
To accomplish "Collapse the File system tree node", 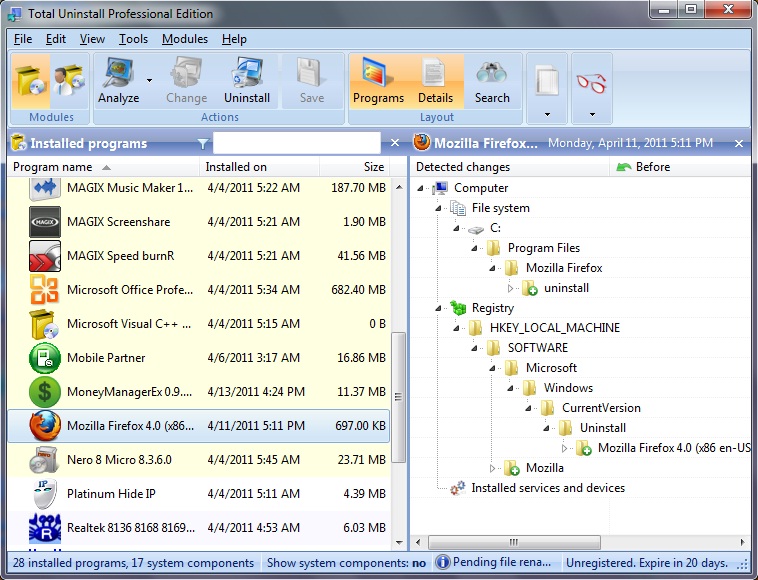I will pos(438,208).
